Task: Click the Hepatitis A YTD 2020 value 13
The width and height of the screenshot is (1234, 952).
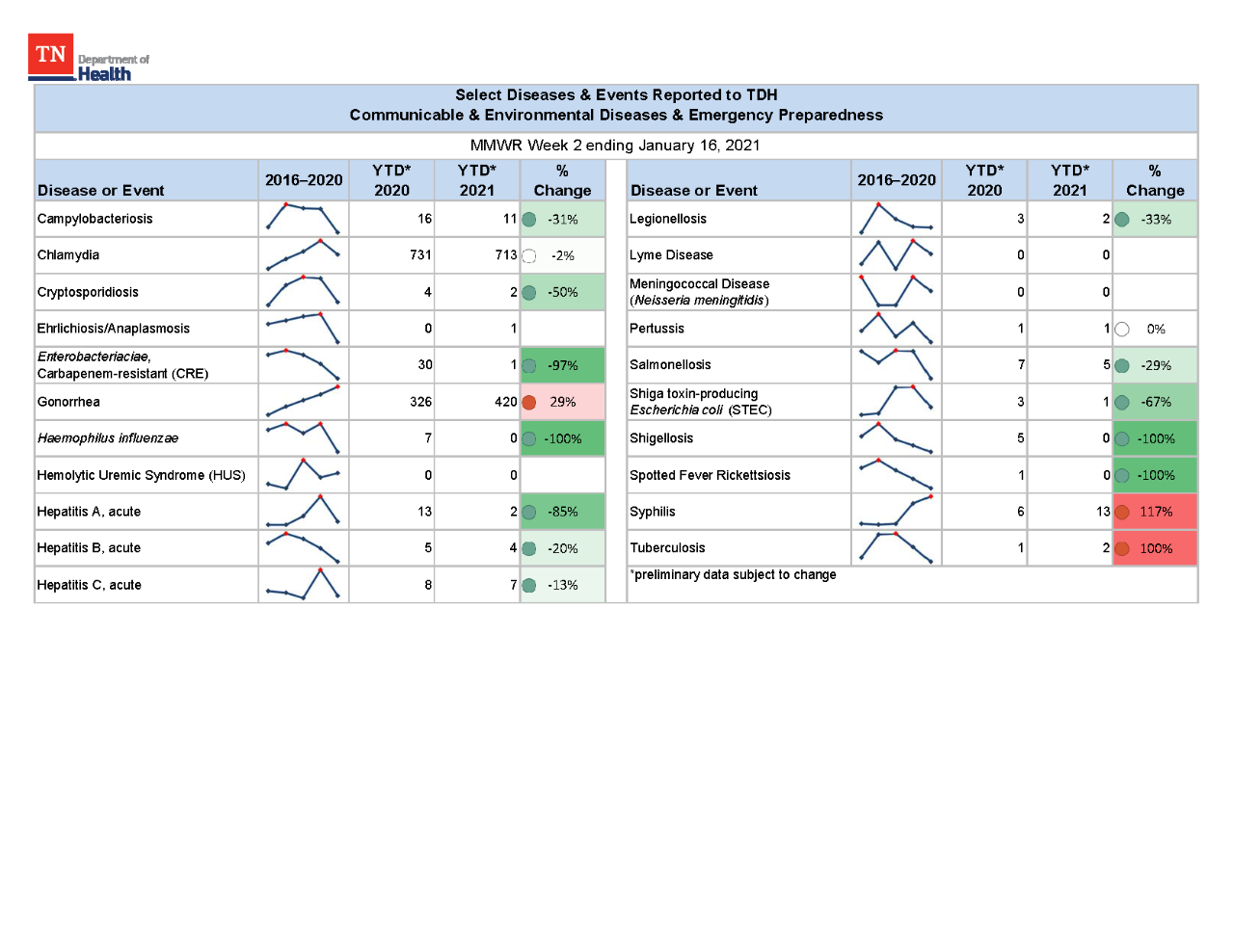Action: [425, 512]
